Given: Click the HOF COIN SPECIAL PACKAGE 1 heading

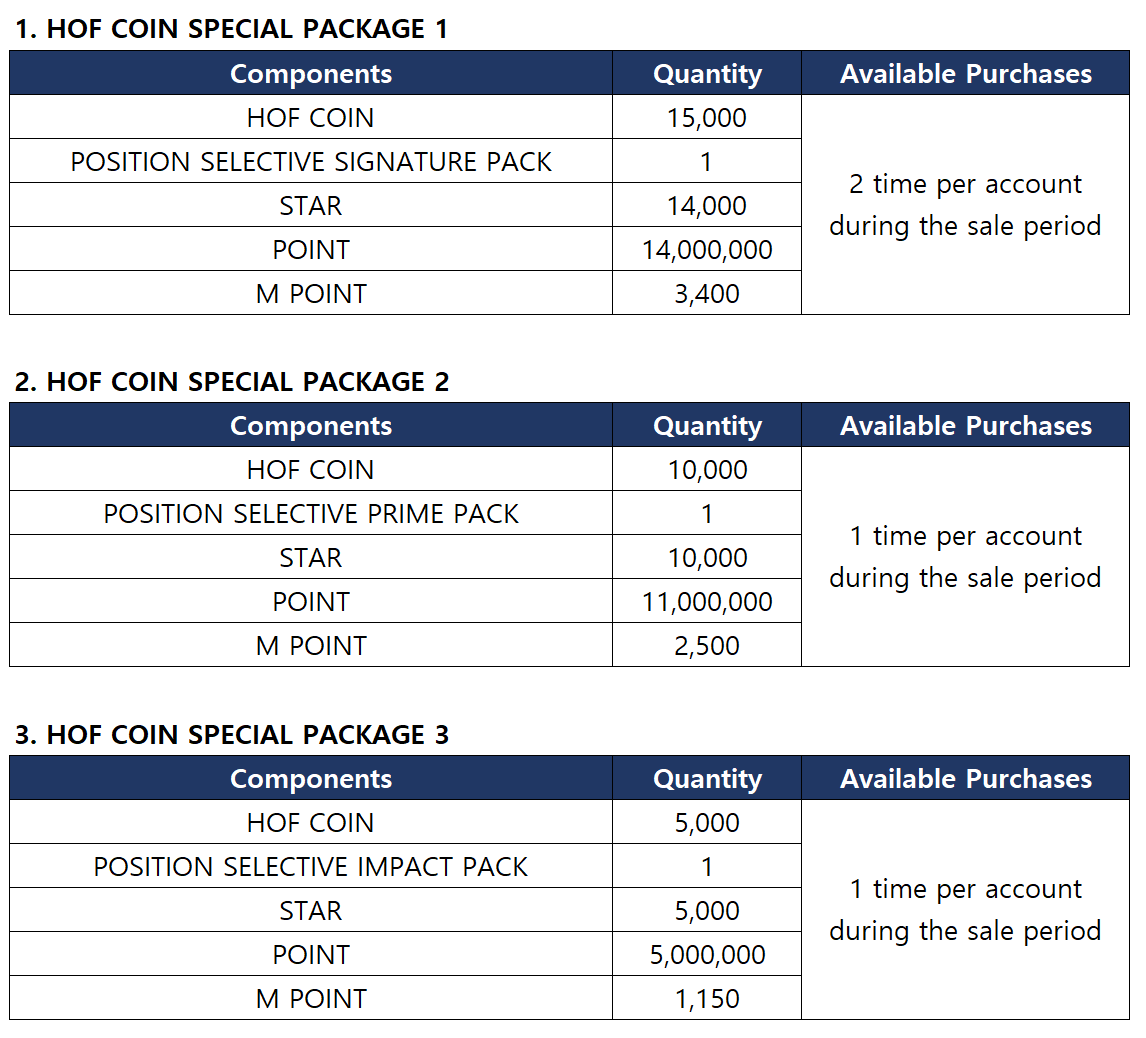Looking at the screenshot, I should point(231,29).
